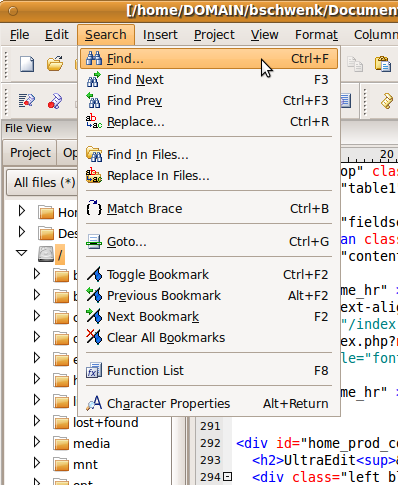Click the root drive icon in file tree
398x485 pixels.
pos(45,255)
